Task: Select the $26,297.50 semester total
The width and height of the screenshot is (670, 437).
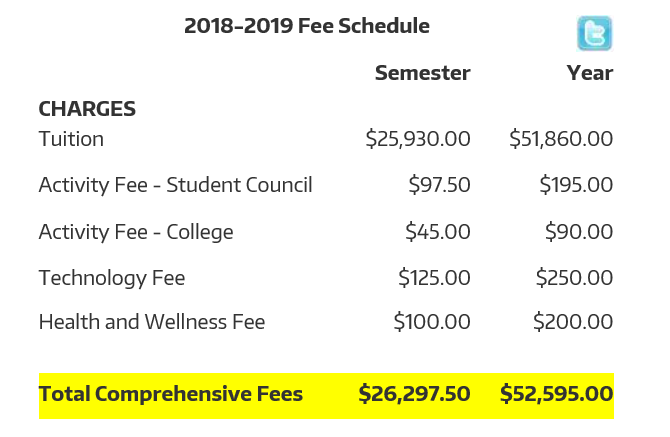Action: 415,394
